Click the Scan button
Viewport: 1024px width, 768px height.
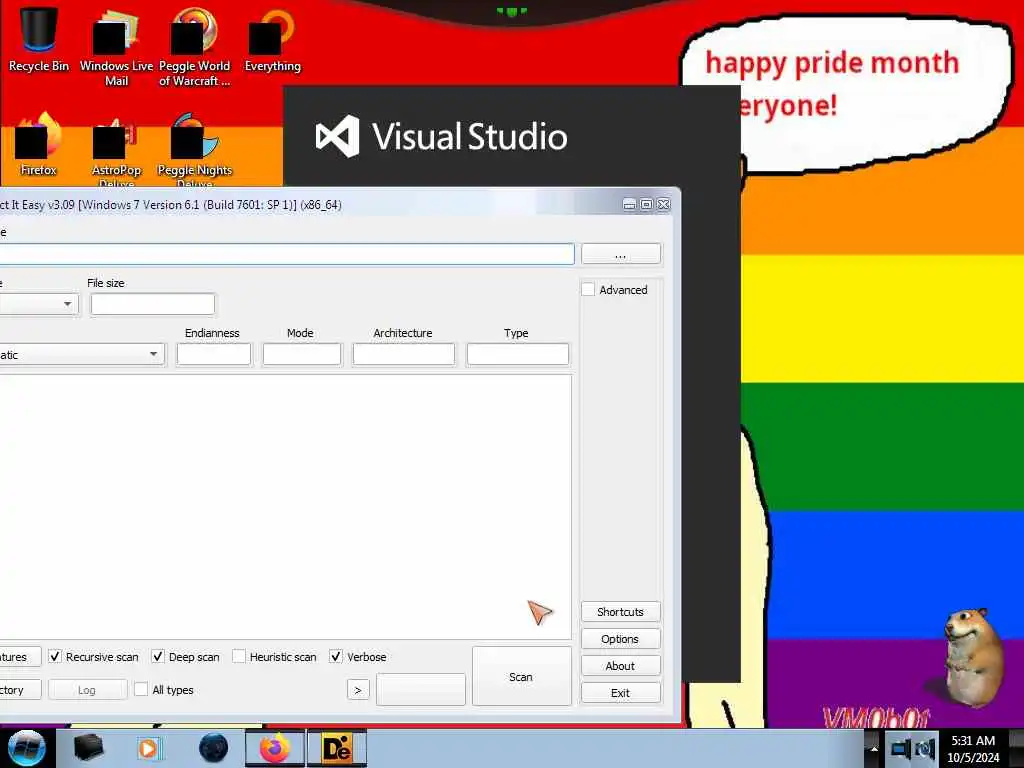521,677
